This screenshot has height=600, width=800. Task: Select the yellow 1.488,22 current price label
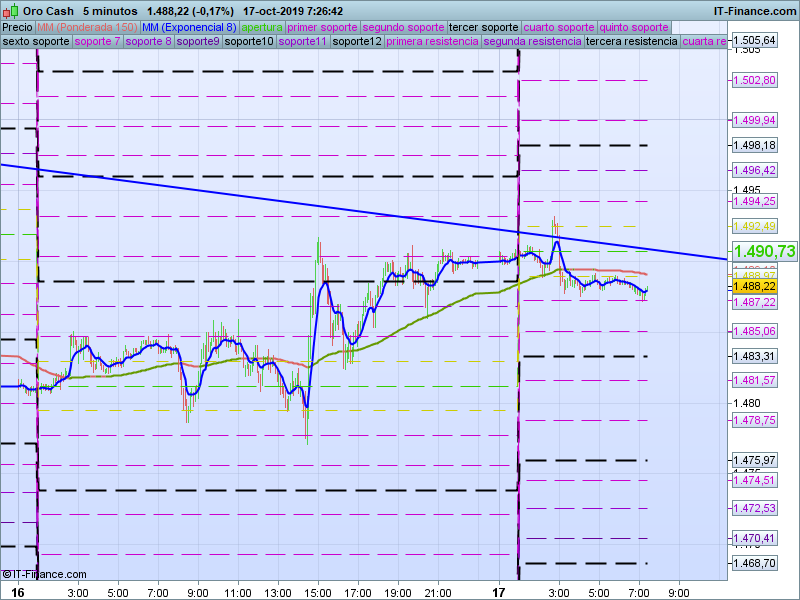755,286
